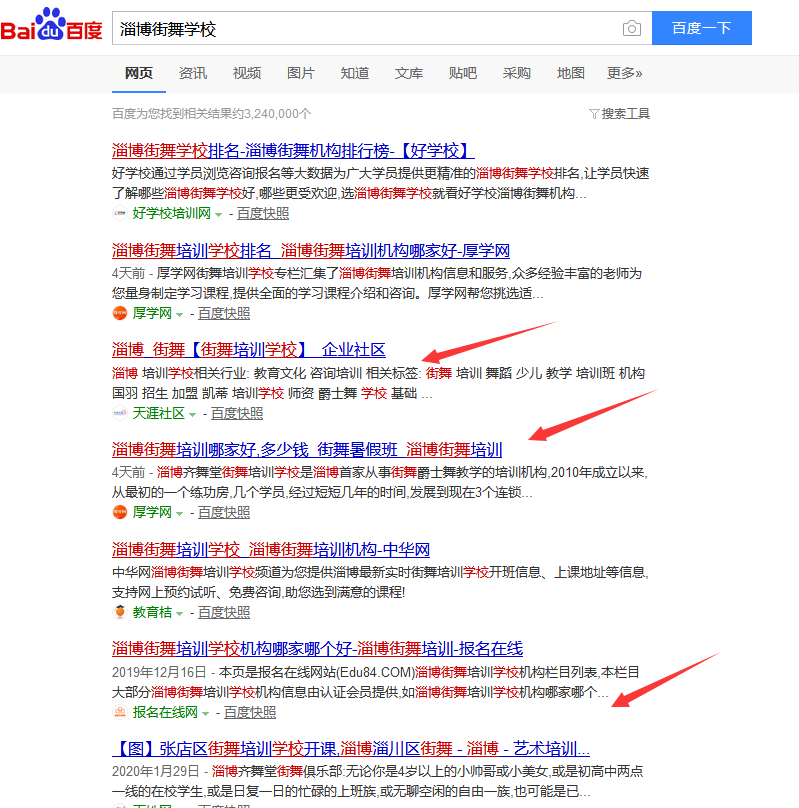The height and width of the screenshot is (808, 799).
Task: Click result count text 约3,240,000个
Action: tap(271, 114)
